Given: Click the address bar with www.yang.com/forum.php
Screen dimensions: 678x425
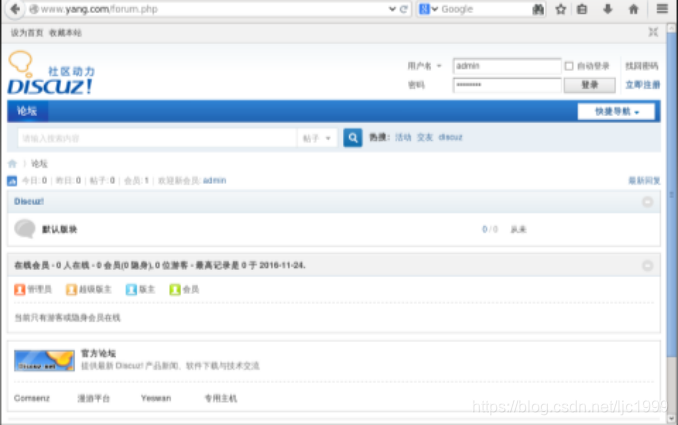Looking at the screenshot, I should pos(208,9).
